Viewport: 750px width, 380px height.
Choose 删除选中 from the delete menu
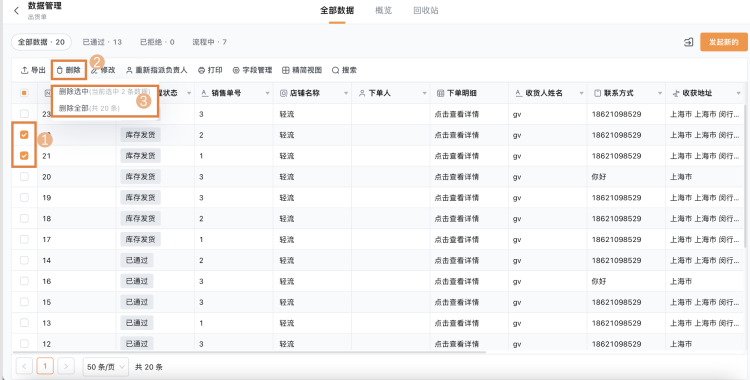point(104,91)
